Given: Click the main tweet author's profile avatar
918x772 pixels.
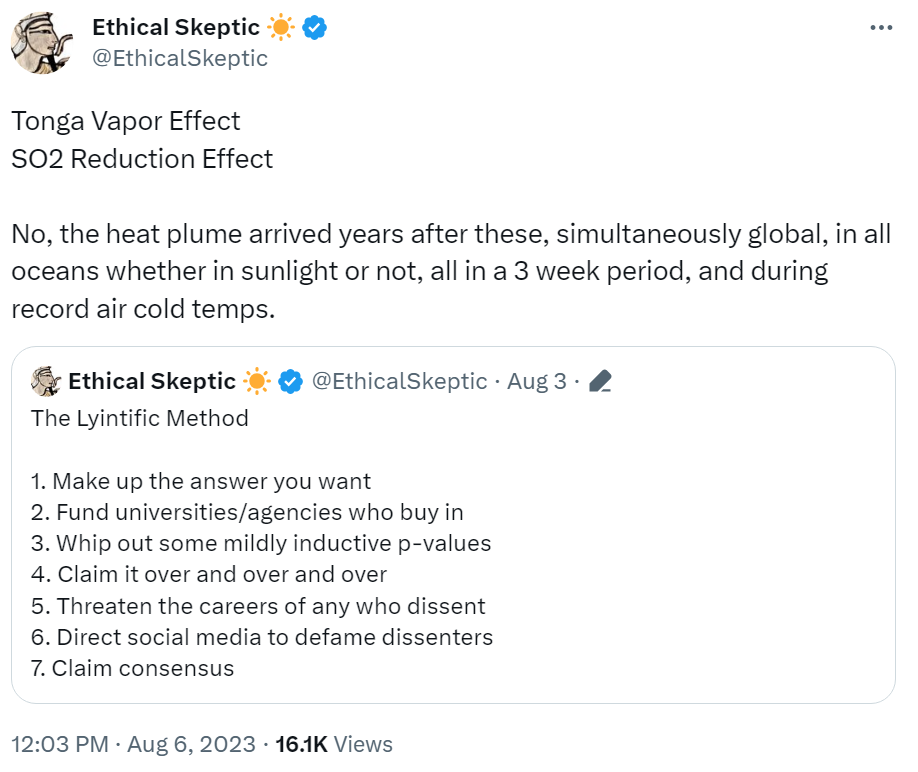Looking at the screenshot, I should [x=42, y=43].
